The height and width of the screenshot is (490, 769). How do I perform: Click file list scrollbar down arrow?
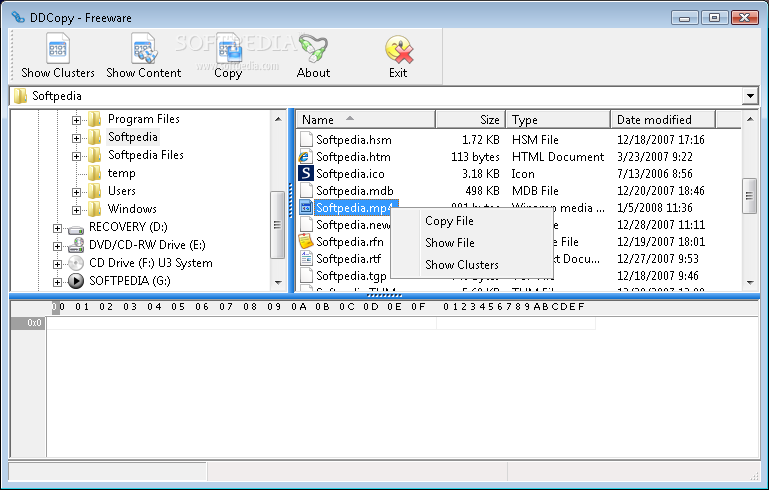click(750, 282)
